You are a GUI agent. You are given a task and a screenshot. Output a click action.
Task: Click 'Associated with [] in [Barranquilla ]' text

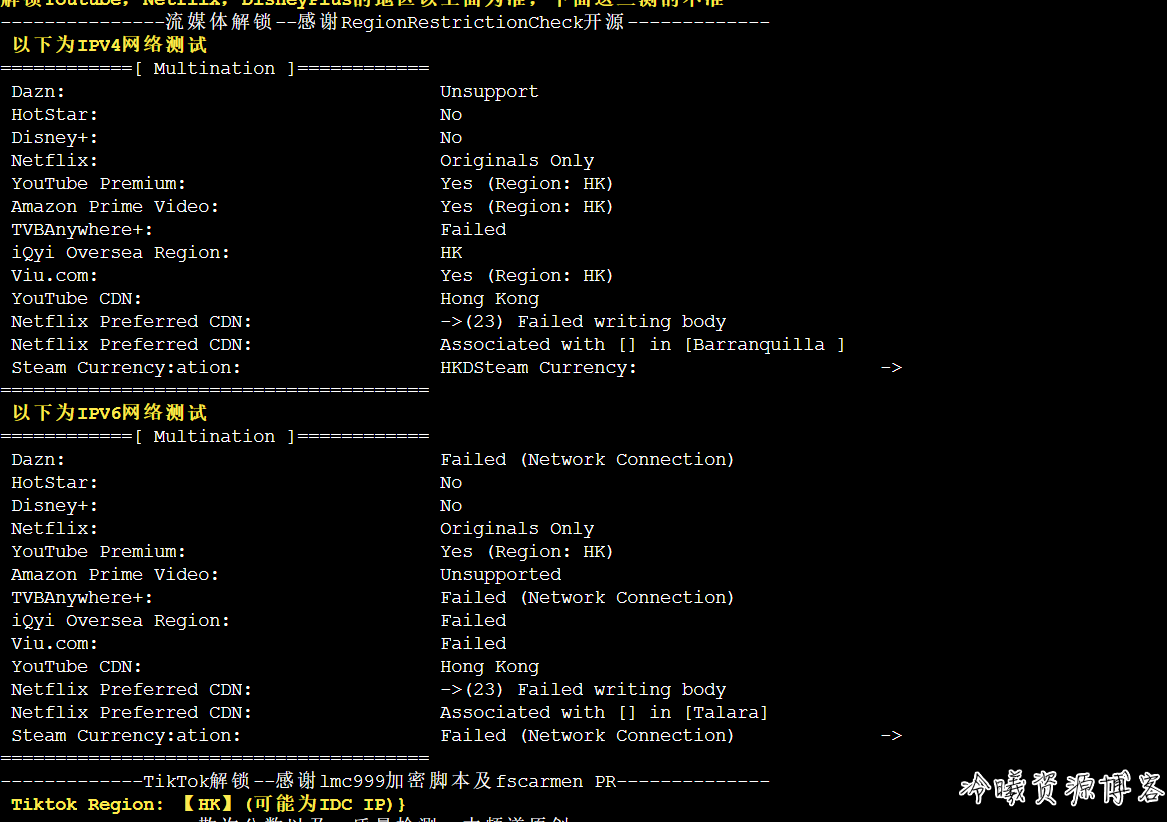[x=642, y=345]
